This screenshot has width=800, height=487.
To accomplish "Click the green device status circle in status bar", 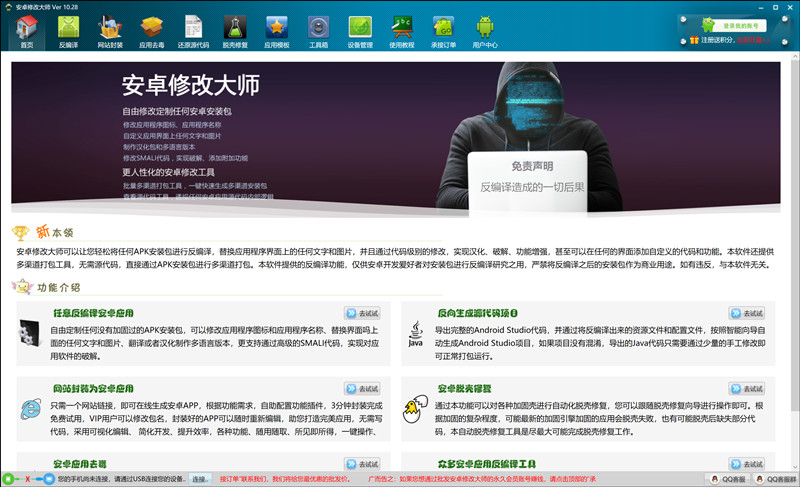I will [x=8, y=479].
